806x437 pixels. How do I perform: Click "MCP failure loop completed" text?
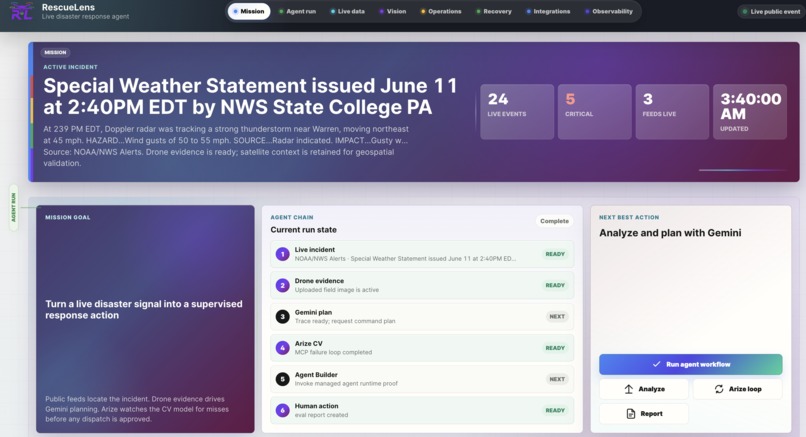(333, 353)
